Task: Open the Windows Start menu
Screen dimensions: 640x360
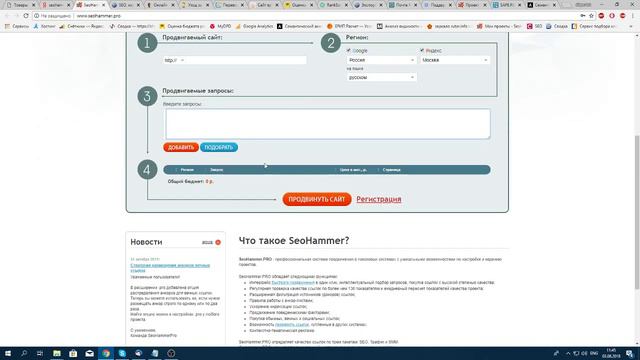Action: click(8, 353)
